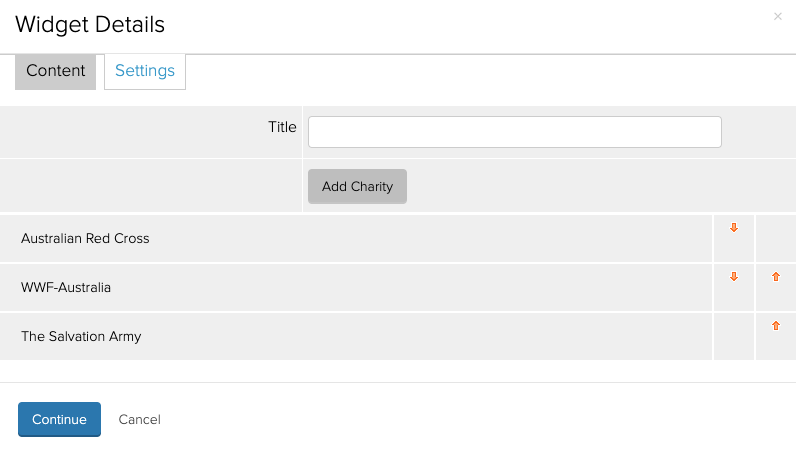
Task: Open the Settings tab
Action: 145,71
